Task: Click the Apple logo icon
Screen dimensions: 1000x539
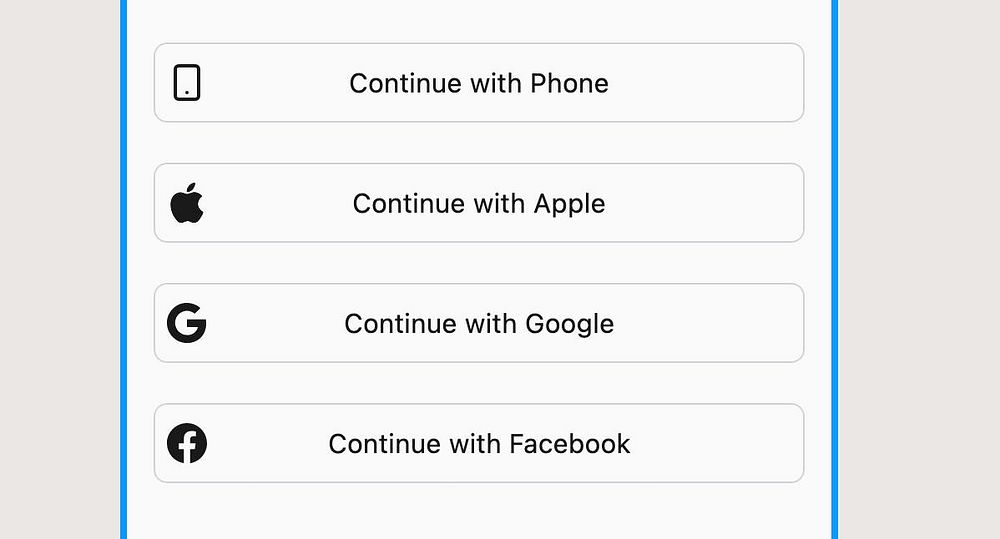Action: click(187, 203)
